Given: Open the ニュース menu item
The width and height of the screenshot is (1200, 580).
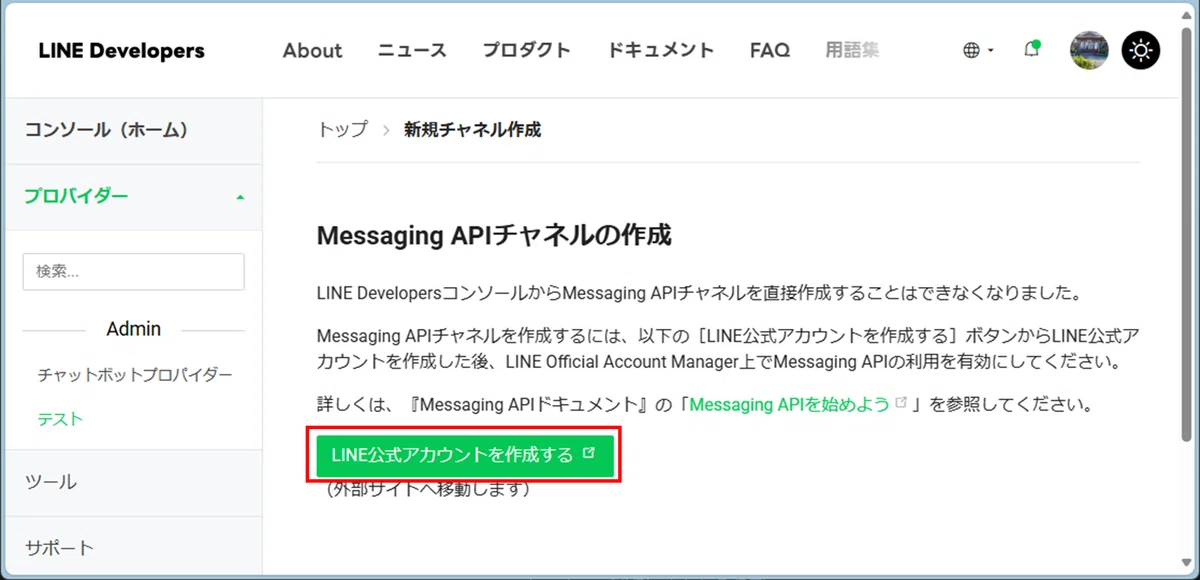Looking at the screenshot, I should pos(412,50).
